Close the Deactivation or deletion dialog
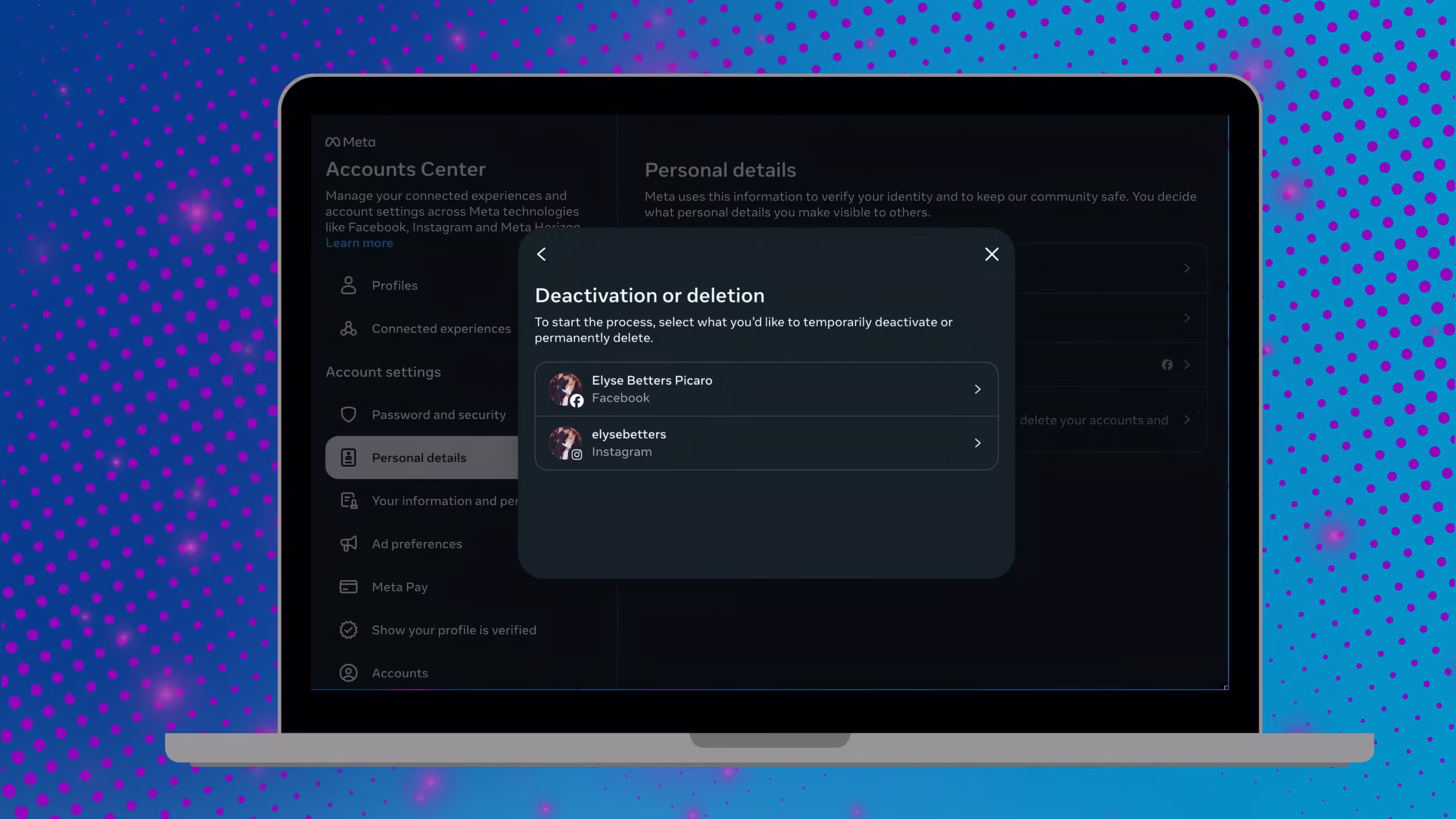1456x819 pixels. (x=991, y=254)
